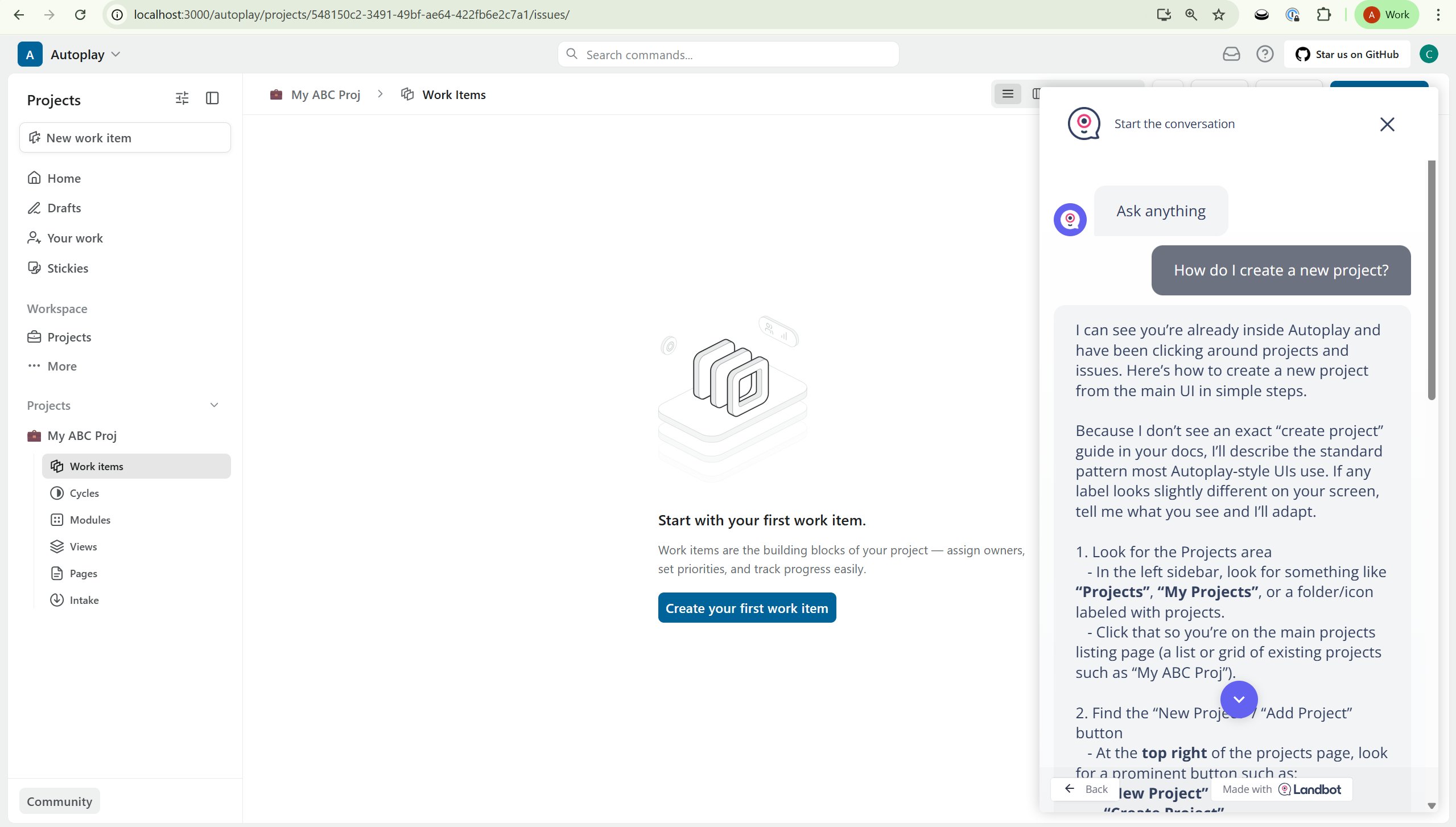Click My ABC Proj breadcrumb
The height and width of the screenshot is (827, 1456).
click(x=315, y=94)
